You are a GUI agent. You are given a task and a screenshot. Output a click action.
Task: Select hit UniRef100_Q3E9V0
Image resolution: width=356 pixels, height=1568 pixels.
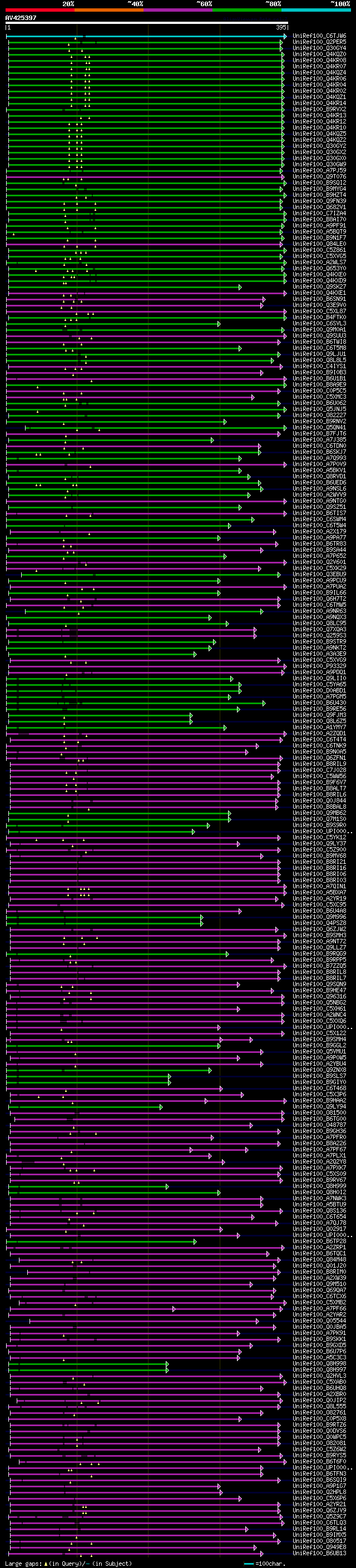319,305
